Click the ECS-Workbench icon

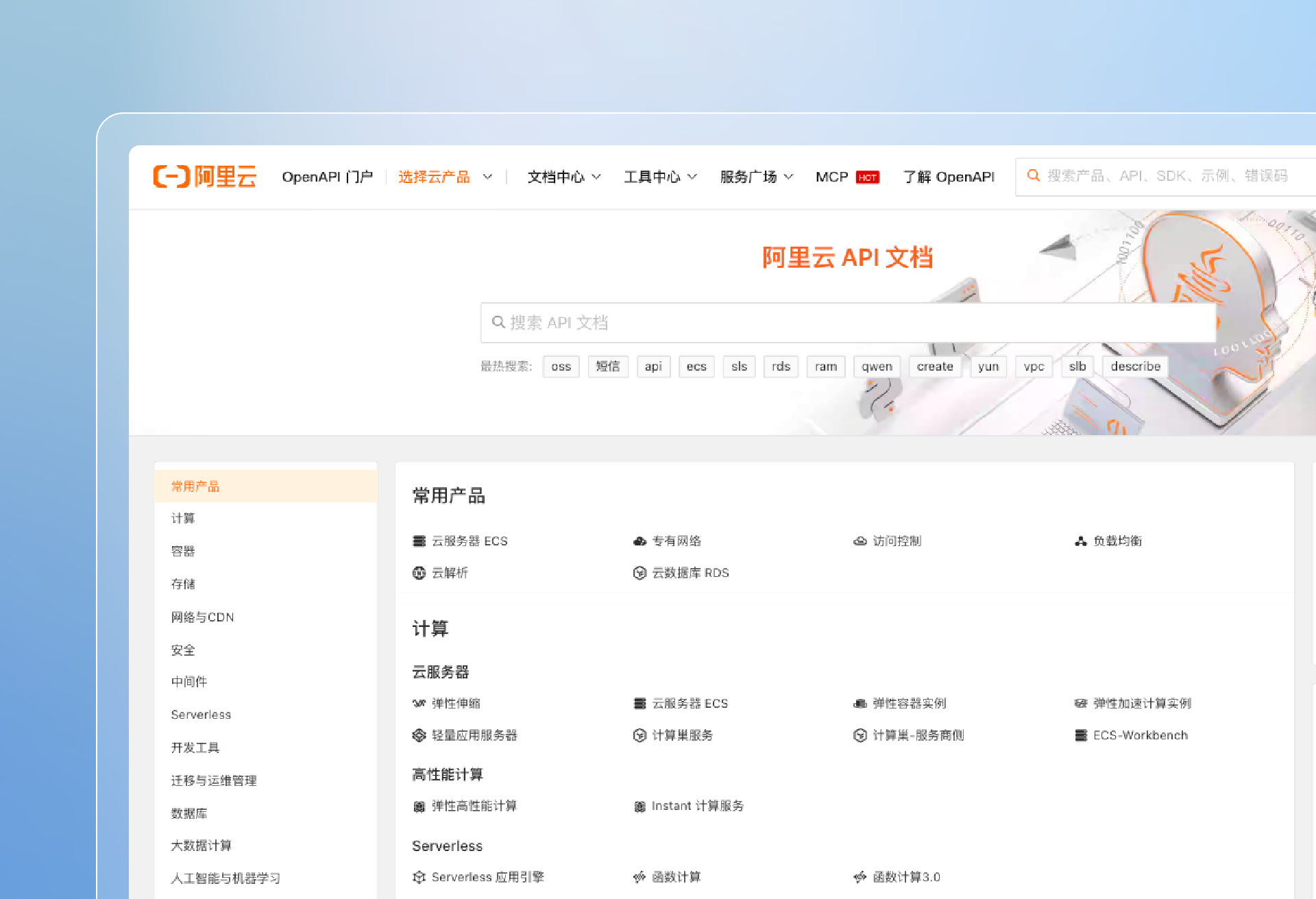[1081, 735]
